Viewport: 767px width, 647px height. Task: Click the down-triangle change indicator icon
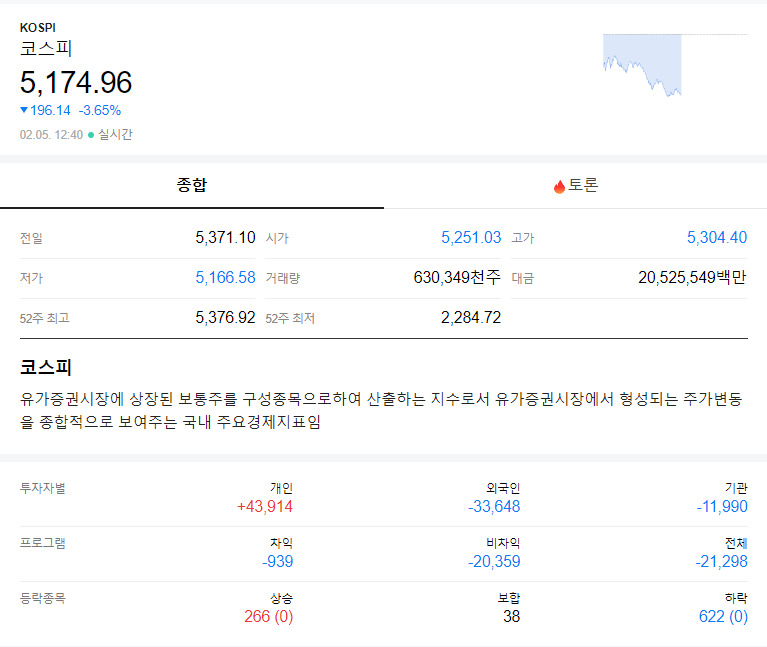(x=23, y=110)
